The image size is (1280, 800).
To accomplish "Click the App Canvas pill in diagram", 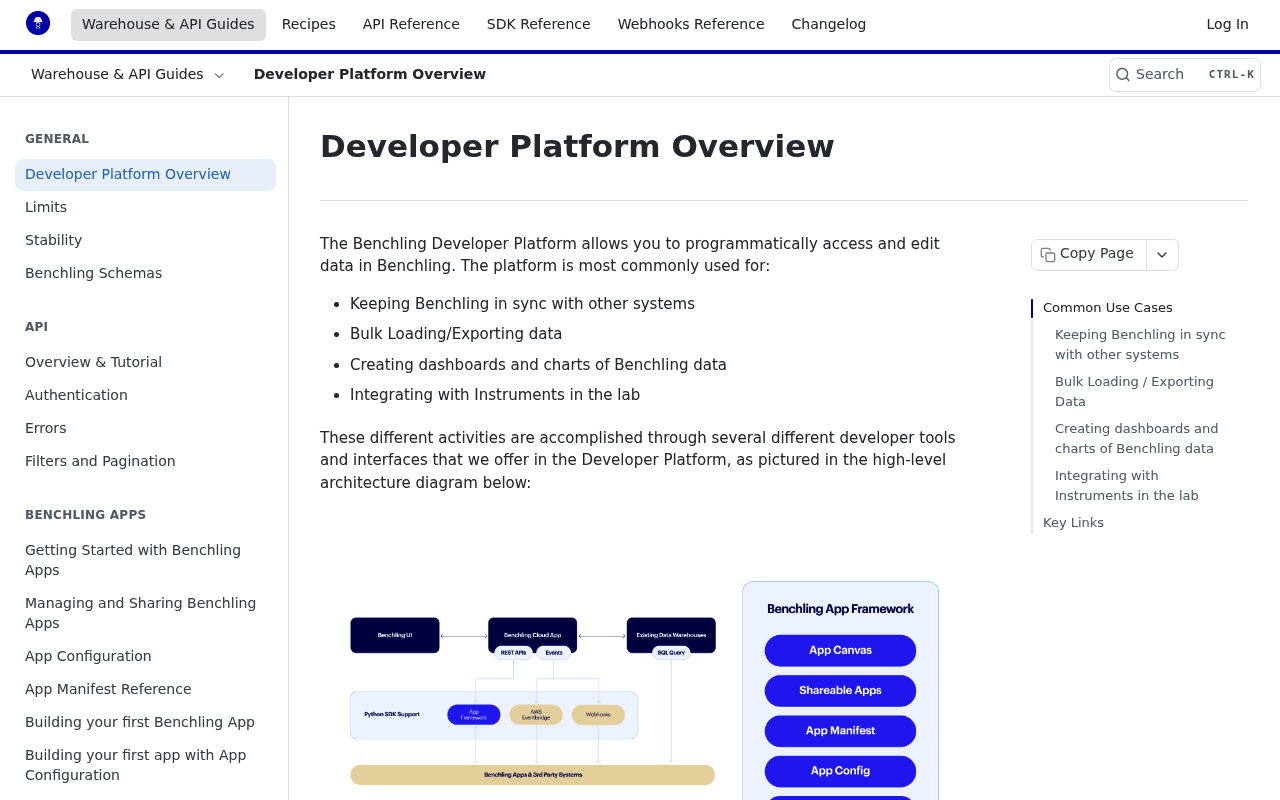I will click(840, 651).
